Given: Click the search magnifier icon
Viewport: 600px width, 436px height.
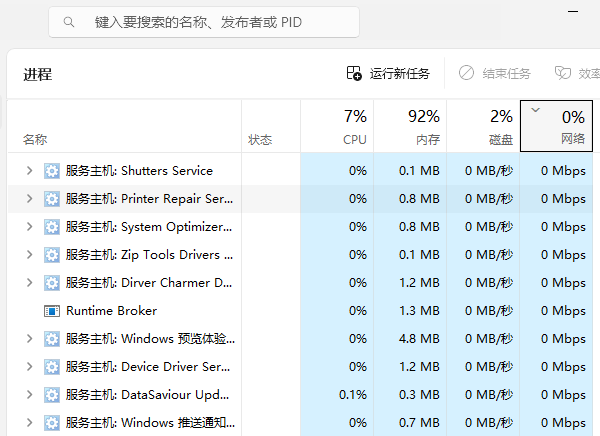Looking at the screenshot, I should pos(68,22).
